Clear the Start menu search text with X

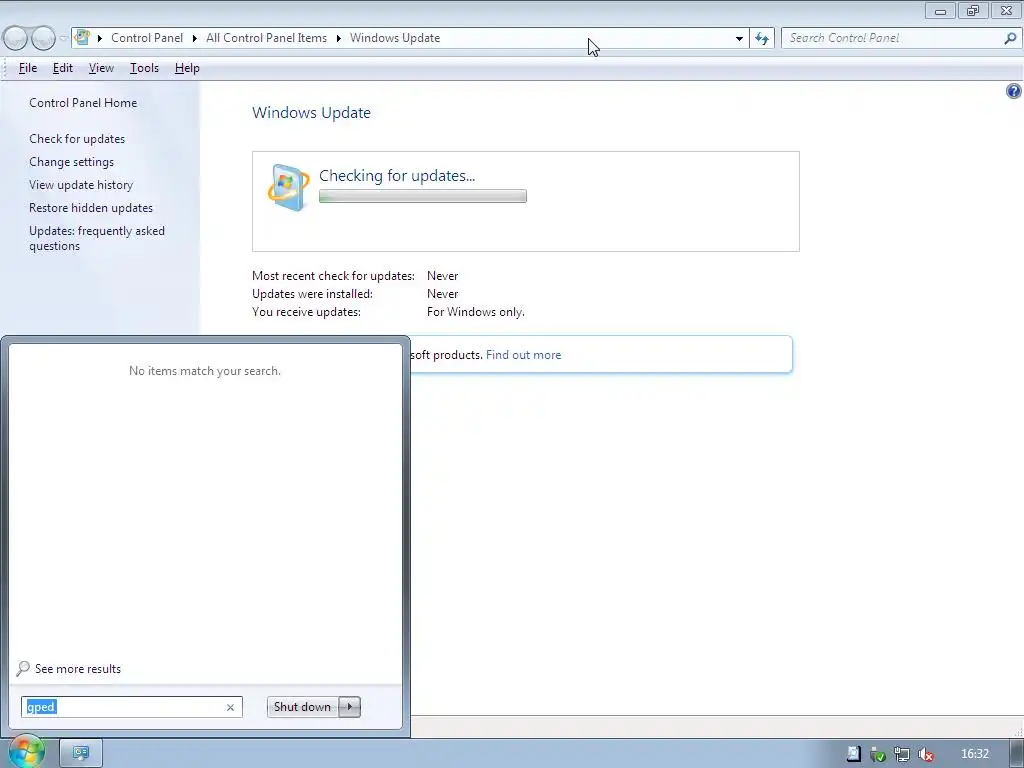(x=231, y=707)
